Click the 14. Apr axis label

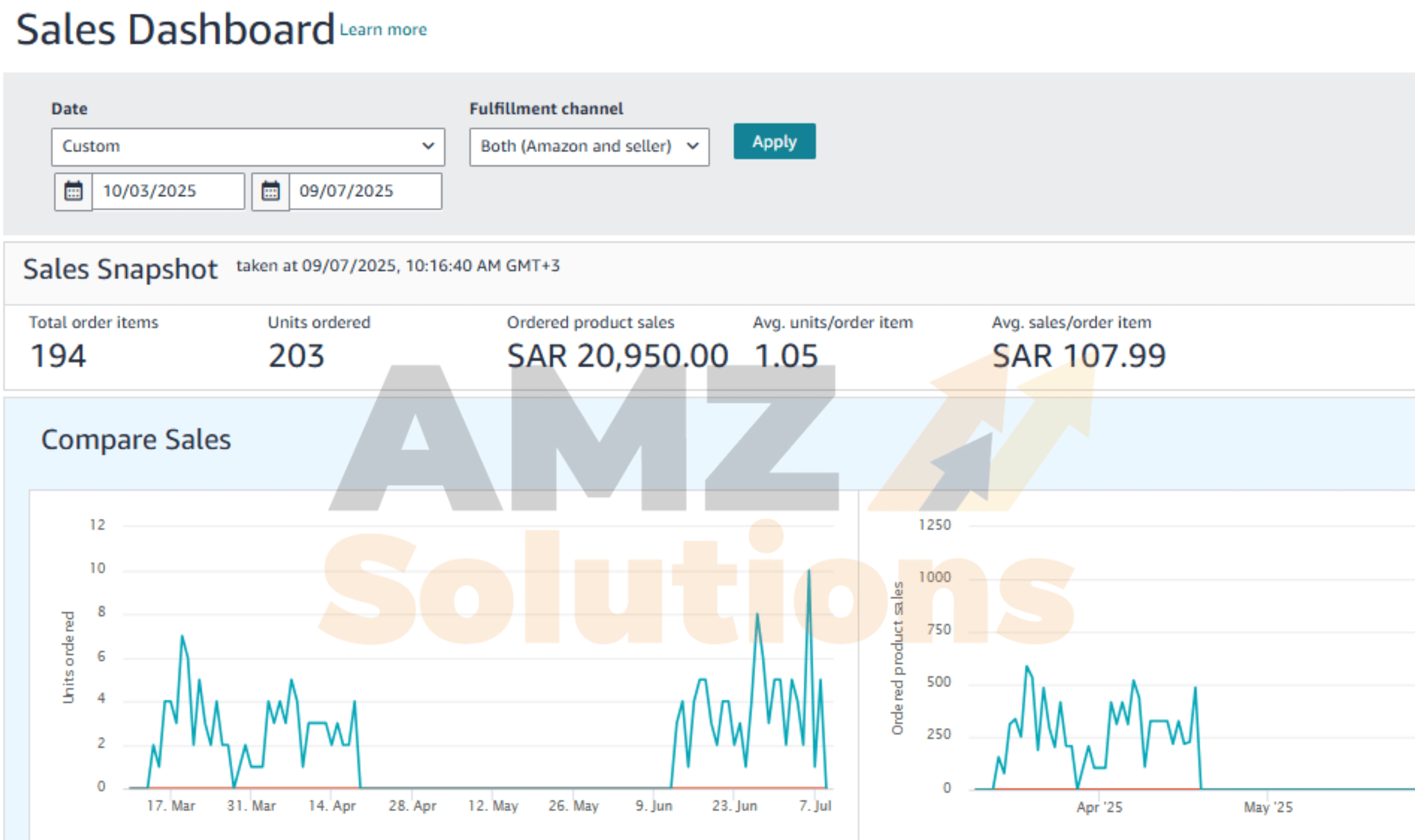click(x=332, y=805)
